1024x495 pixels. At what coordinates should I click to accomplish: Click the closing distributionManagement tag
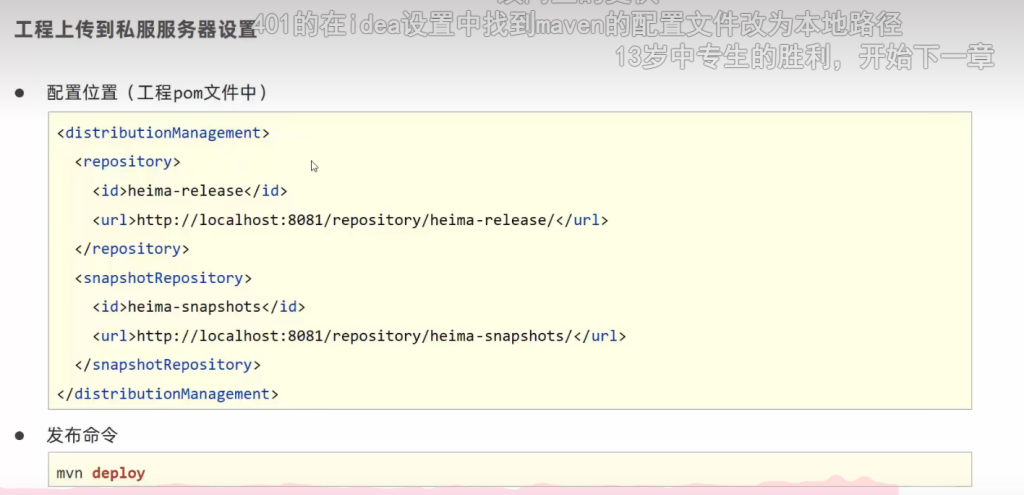pyautogui.click(x=168, y=393)
